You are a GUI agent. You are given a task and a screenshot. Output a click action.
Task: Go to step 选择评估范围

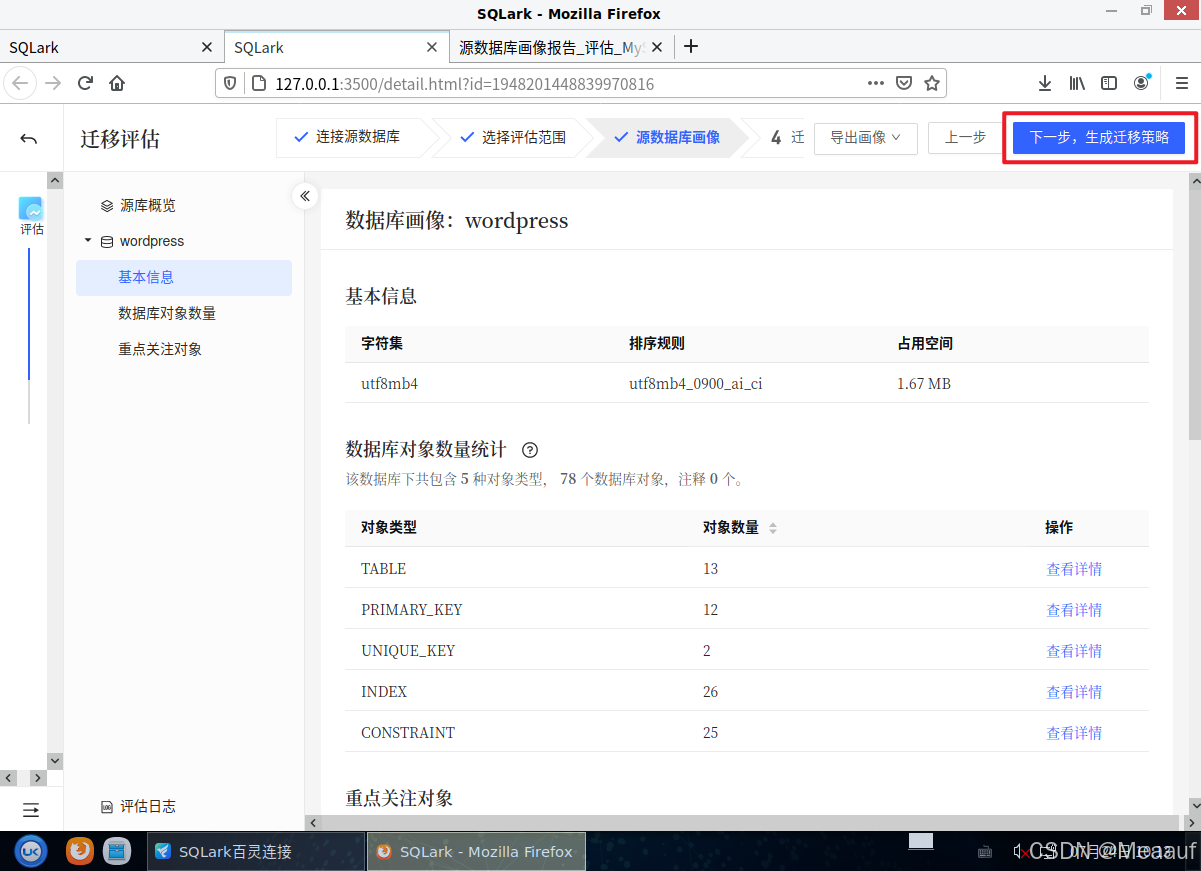pyautogui.click(x=512, y=137)
